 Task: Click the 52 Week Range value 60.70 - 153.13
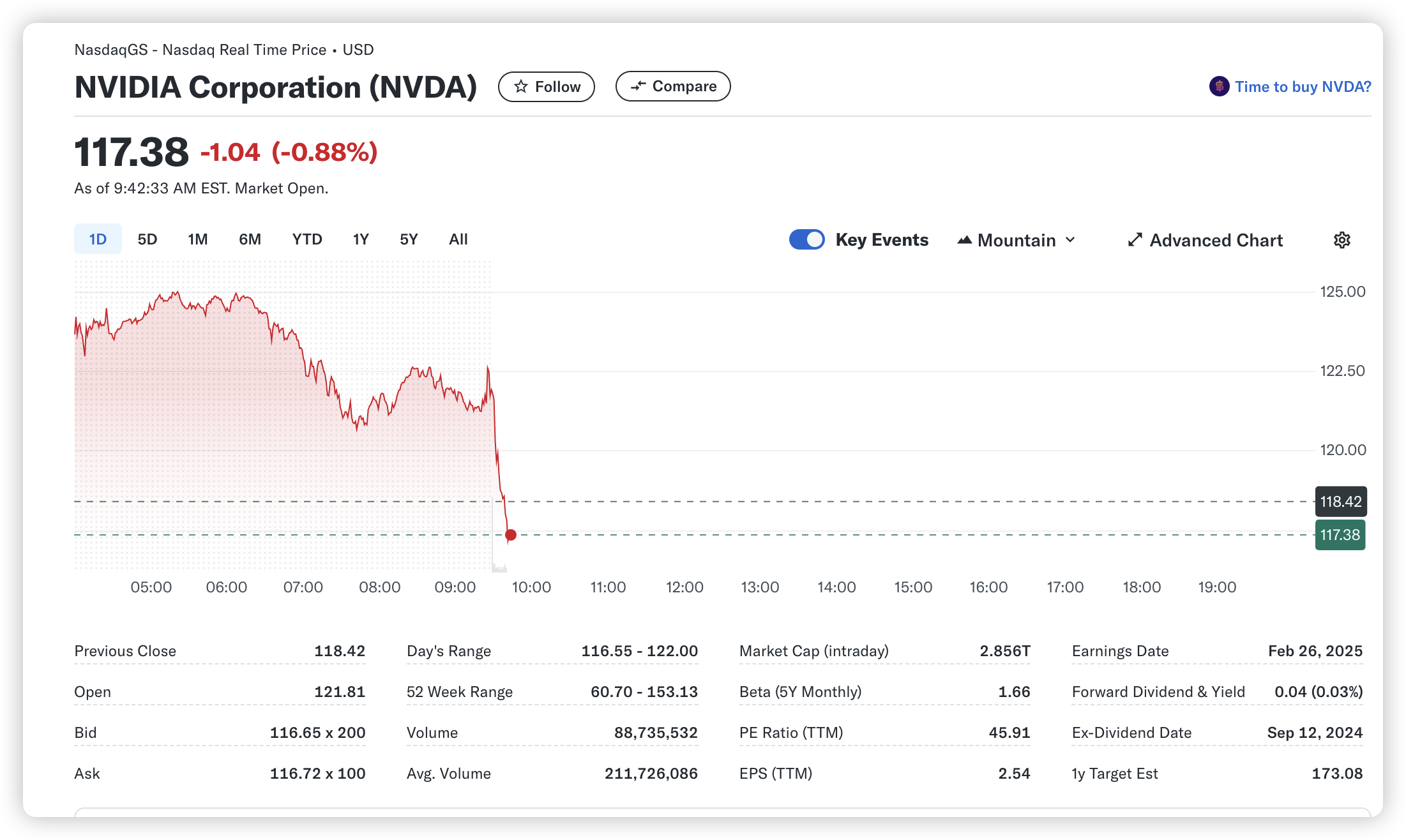[644, 692]
